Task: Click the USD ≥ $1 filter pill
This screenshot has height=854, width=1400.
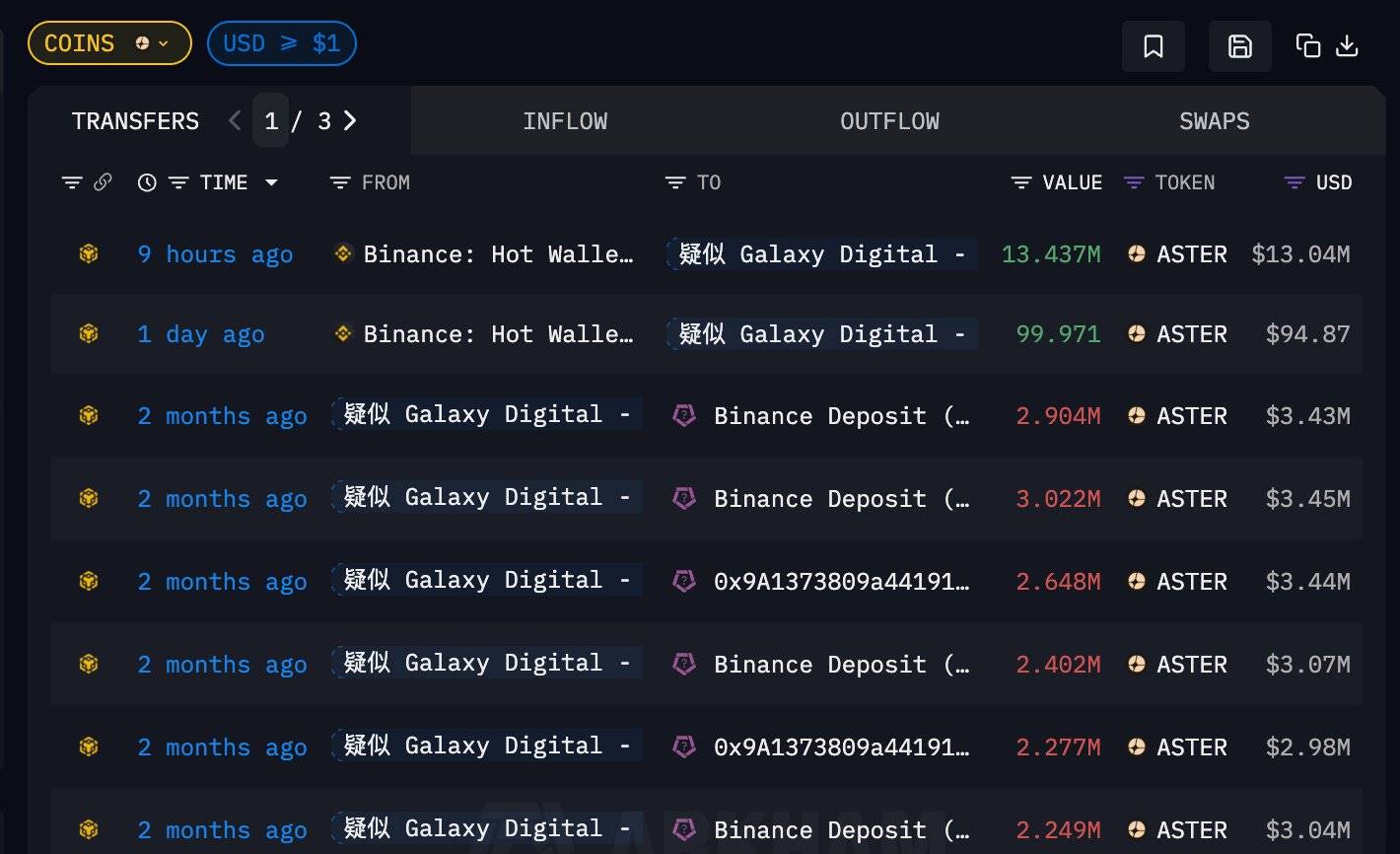Action: click(281, 43)
